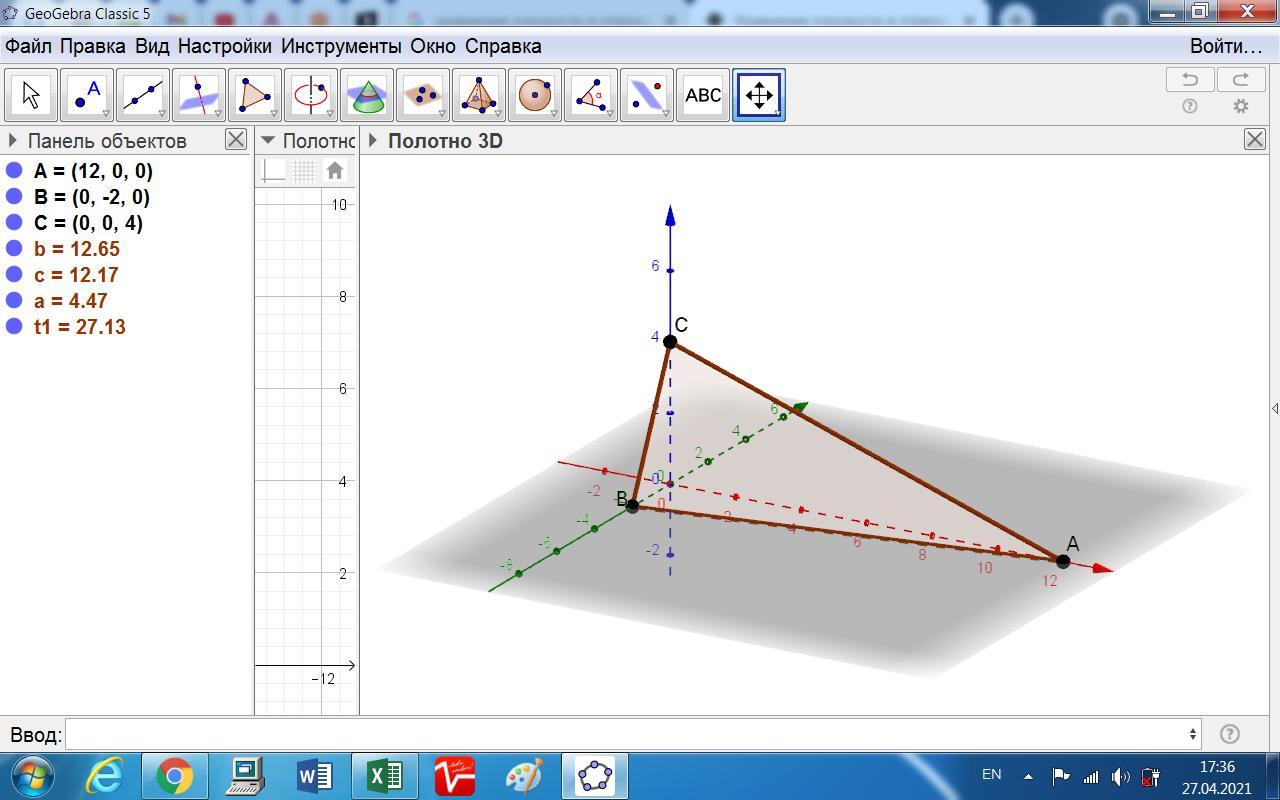Click the ABC text tool
The image size is (1280, 800).
(x=702, y=95)
